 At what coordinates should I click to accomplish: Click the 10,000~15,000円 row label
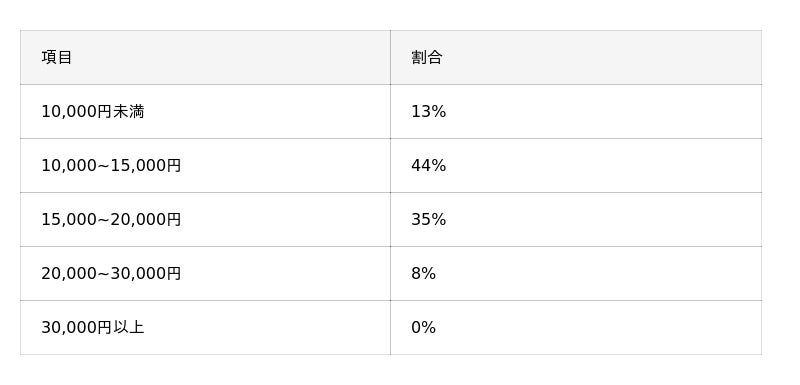point(111,166)
